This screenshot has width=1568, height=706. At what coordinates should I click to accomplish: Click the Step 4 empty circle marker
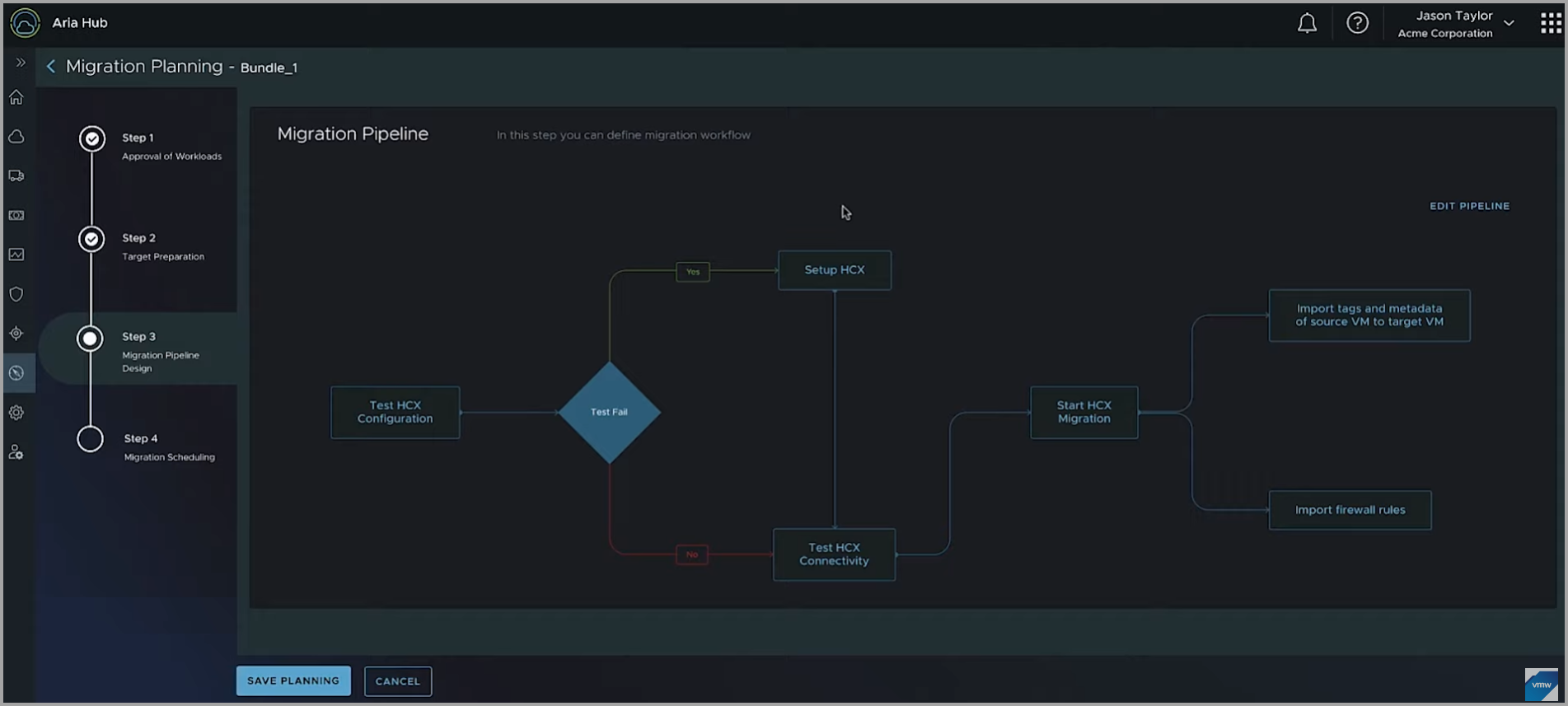click(x=90, y=439)
